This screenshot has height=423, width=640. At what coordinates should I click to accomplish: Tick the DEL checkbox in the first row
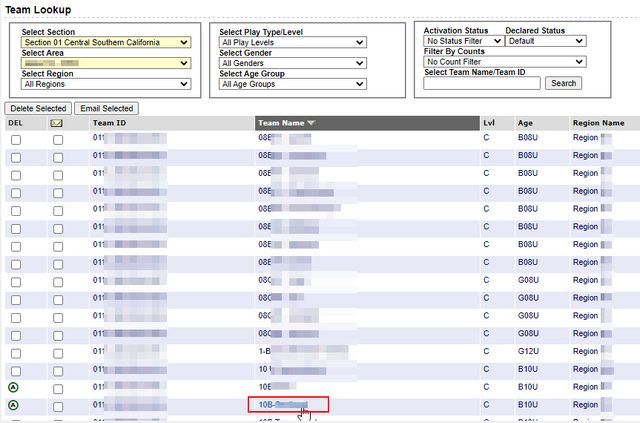coord(15,140)
